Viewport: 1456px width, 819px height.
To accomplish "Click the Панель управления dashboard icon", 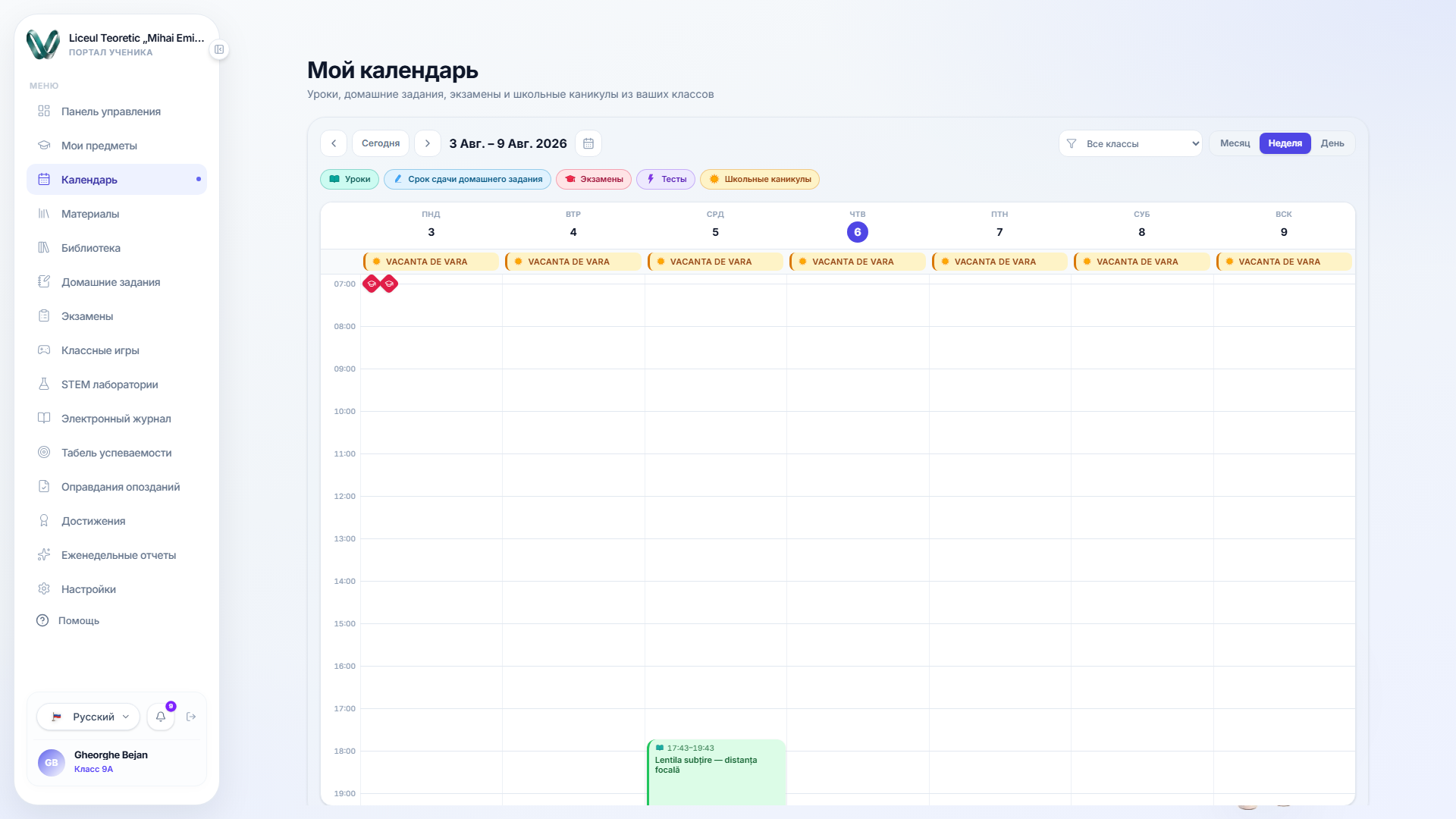I will pos(44,111).
